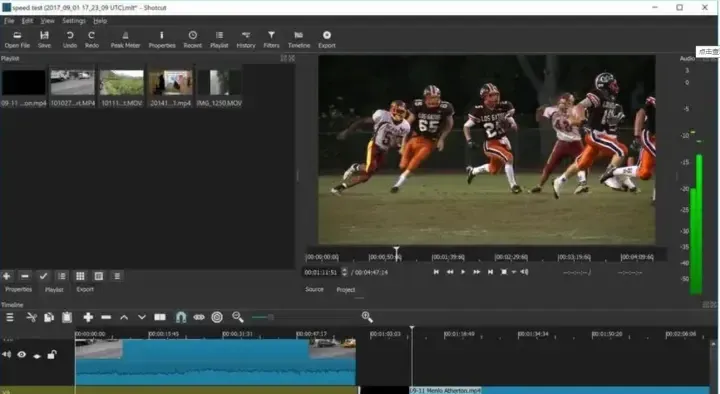This screenshot has height=394, width=720.
Task: Cut the selected timeline clip with the scissors
Action: pos(31,317)
